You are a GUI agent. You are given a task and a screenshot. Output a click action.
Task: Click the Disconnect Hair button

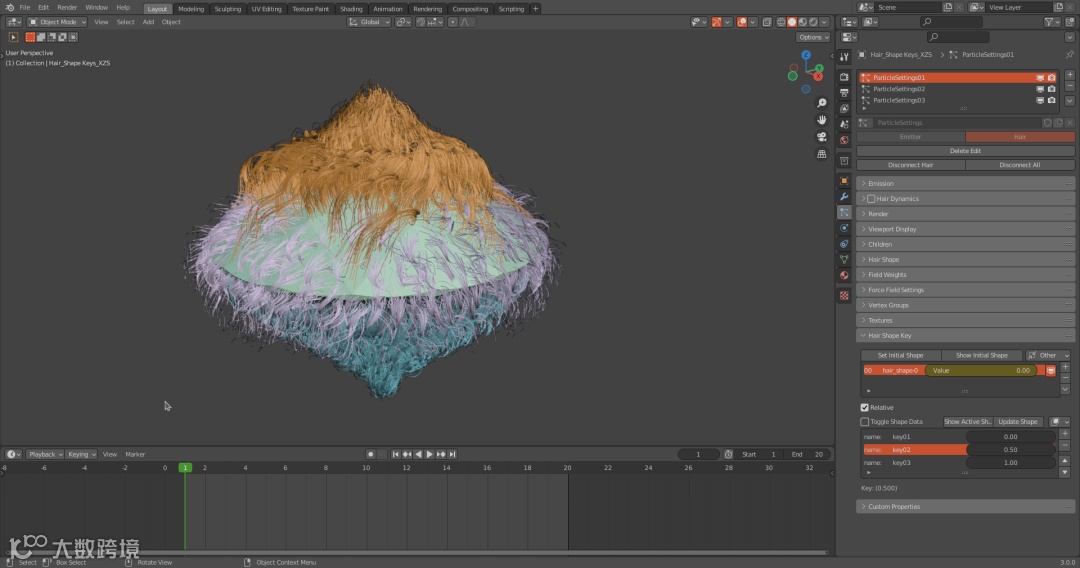tap(910, 165)
